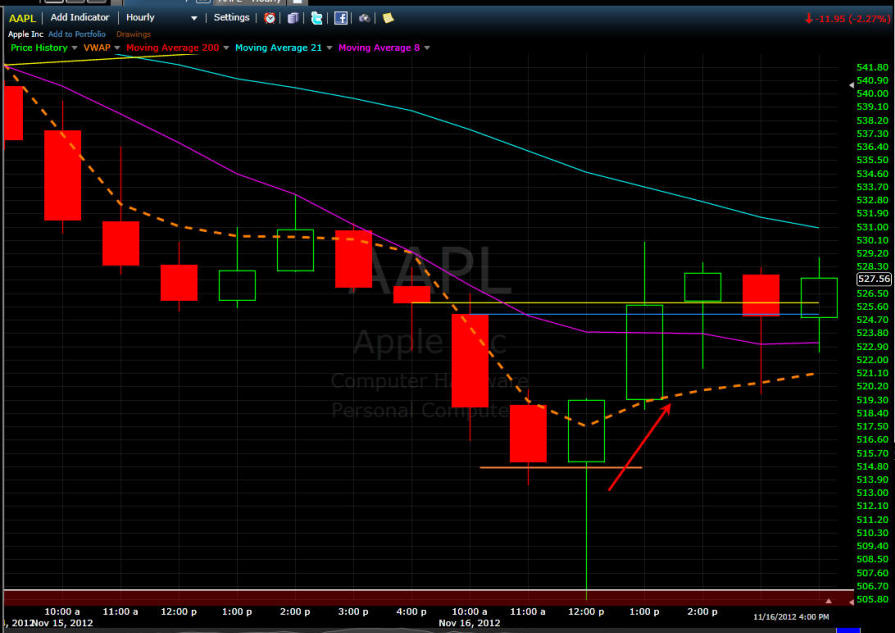Click the 541.80 price axis label
The height and width of the screenshot is (633, 895).
[x=872, y=67]
